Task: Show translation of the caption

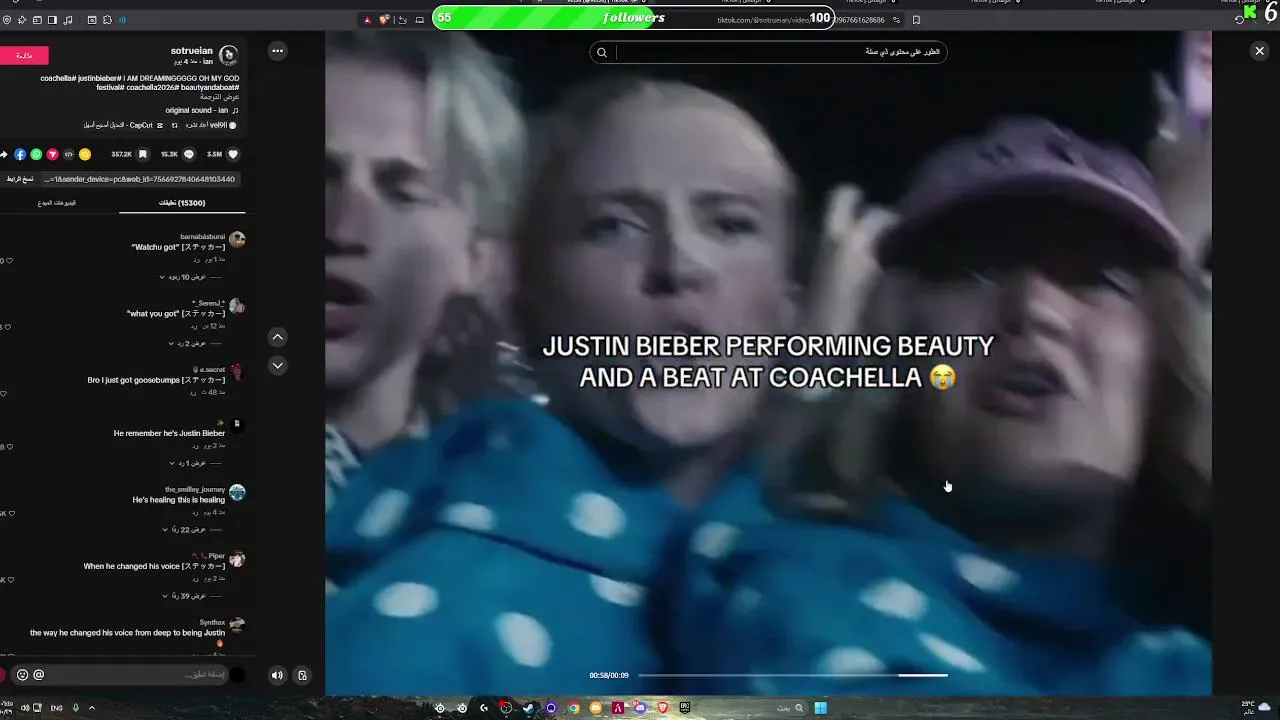Action: click(x=220, y=96)
